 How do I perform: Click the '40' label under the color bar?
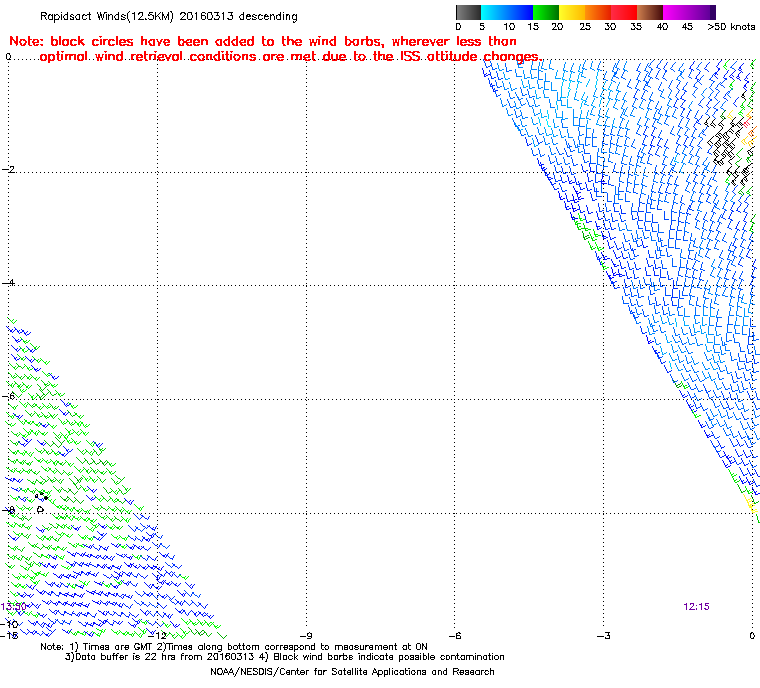(x=662, y=27)
